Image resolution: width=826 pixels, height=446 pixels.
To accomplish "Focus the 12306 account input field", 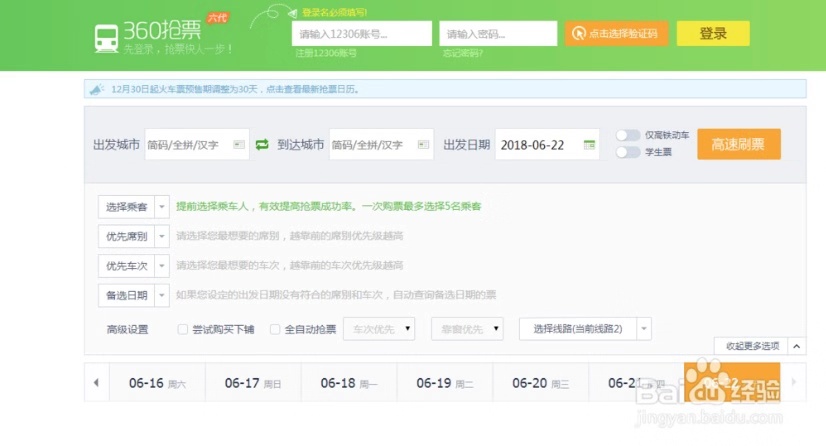I will tap(361, 34).
